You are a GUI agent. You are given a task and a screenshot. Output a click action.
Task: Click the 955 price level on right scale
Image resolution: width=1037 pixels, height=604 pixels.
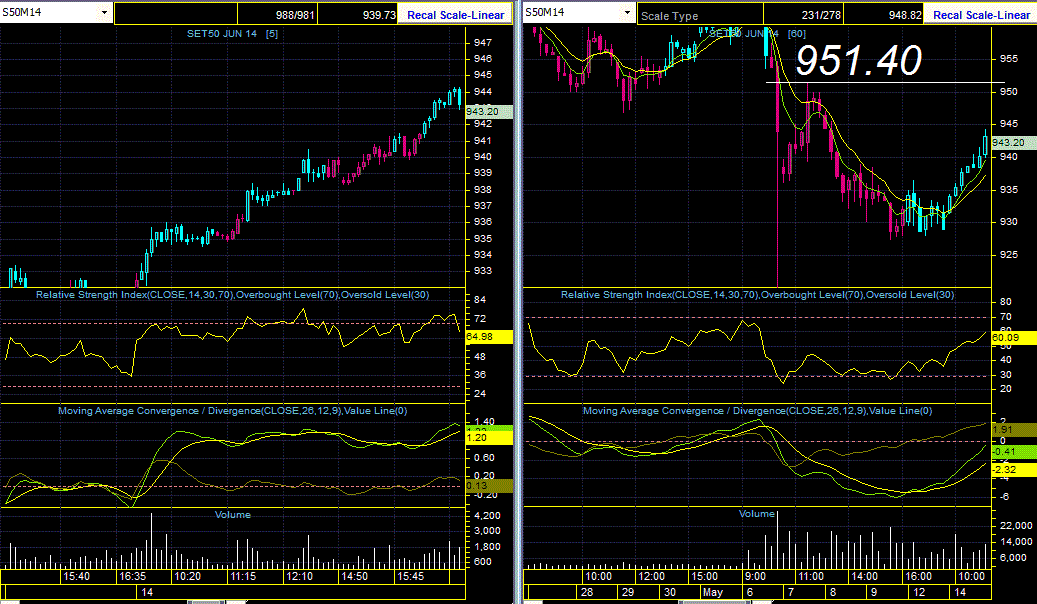pos(1009,59)
